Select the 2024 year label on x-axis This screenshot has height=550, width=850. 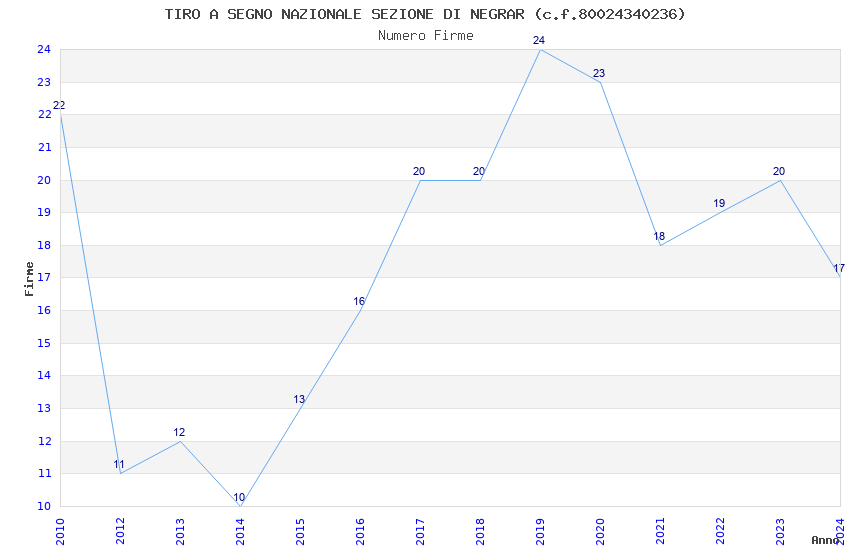840,531
